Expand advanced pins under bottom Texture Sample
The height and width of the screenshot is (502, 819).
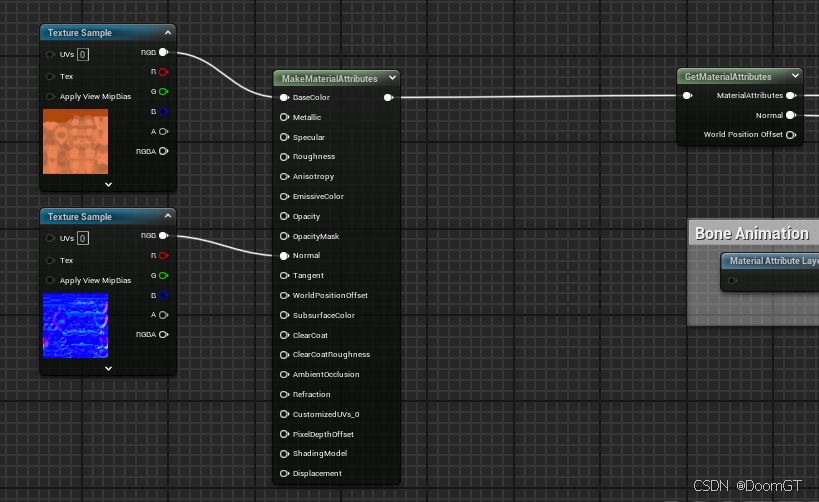click(108, 368)
